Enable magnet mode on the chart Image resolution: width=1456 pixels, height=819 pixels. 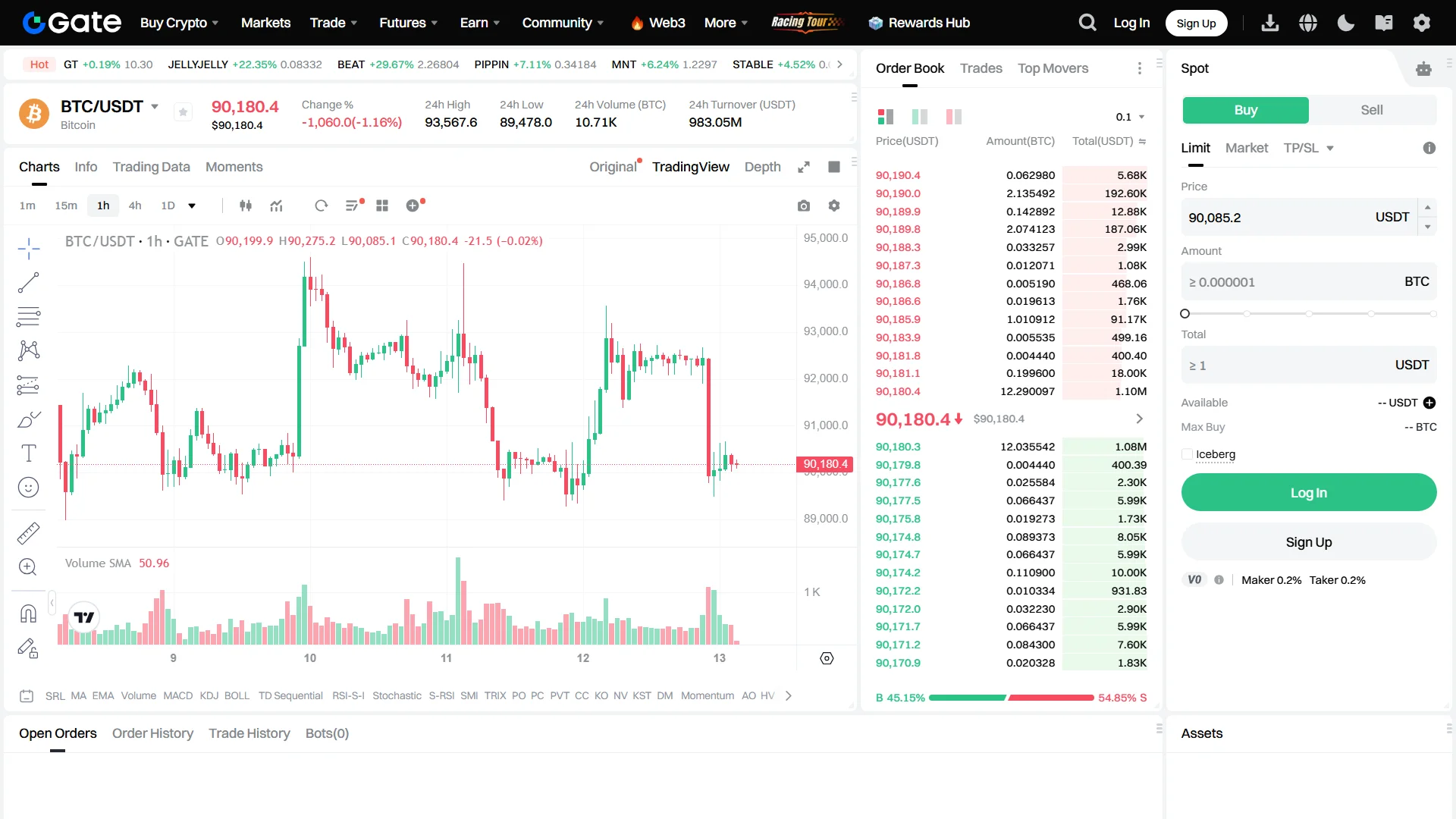pyautogui.click(x=28, y=613)
